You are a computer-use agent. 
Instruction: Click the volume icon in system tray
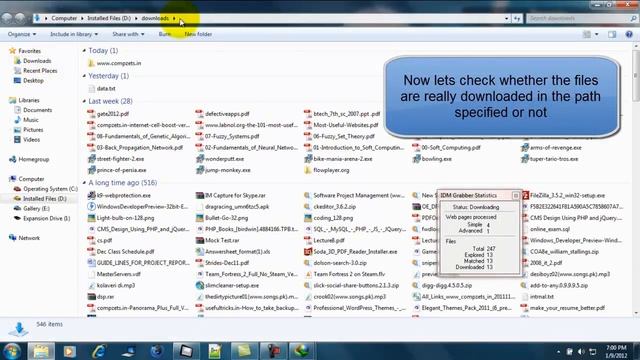[x=581, y=351]
